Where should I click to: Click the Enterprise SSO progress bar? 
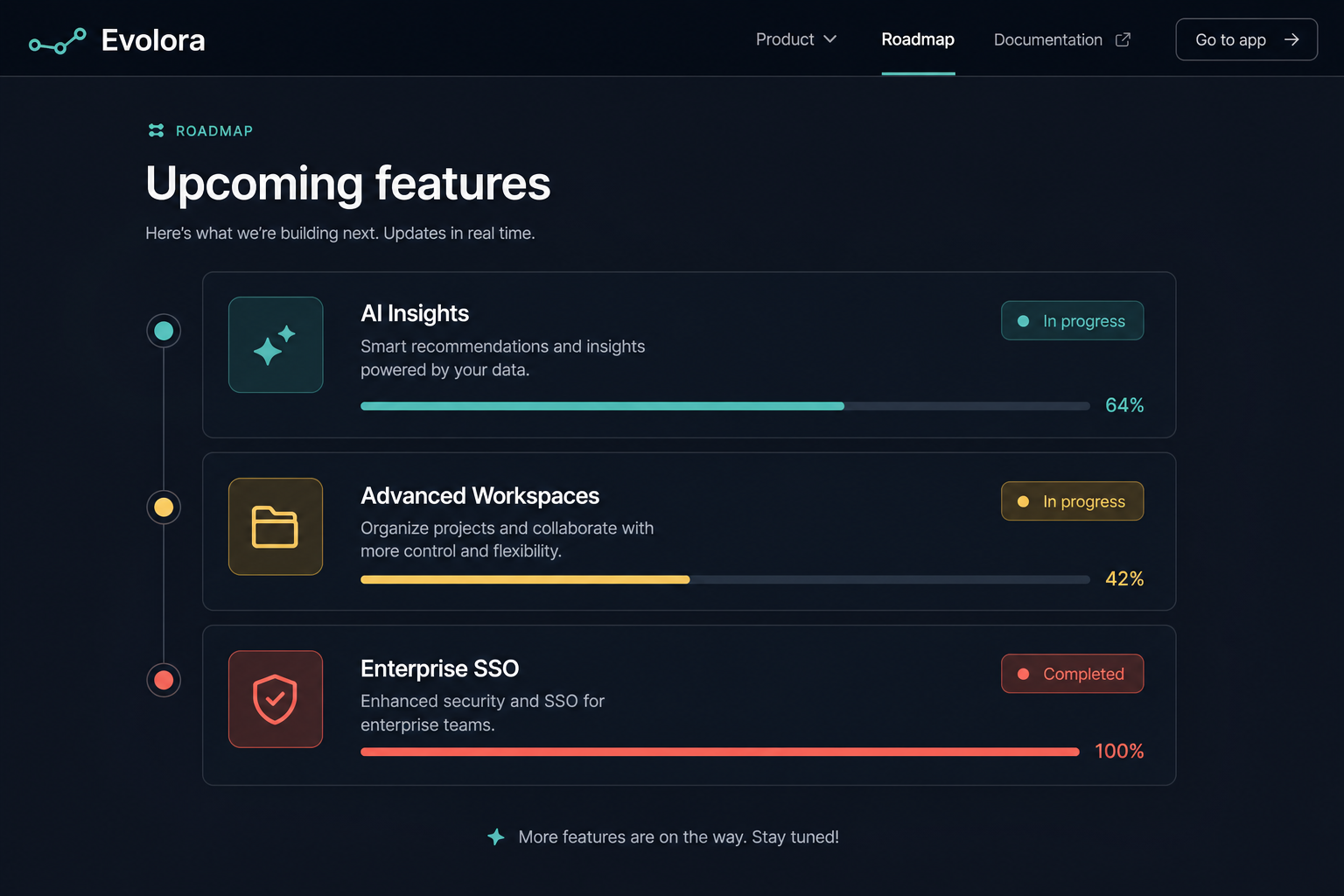pos(720,752)
